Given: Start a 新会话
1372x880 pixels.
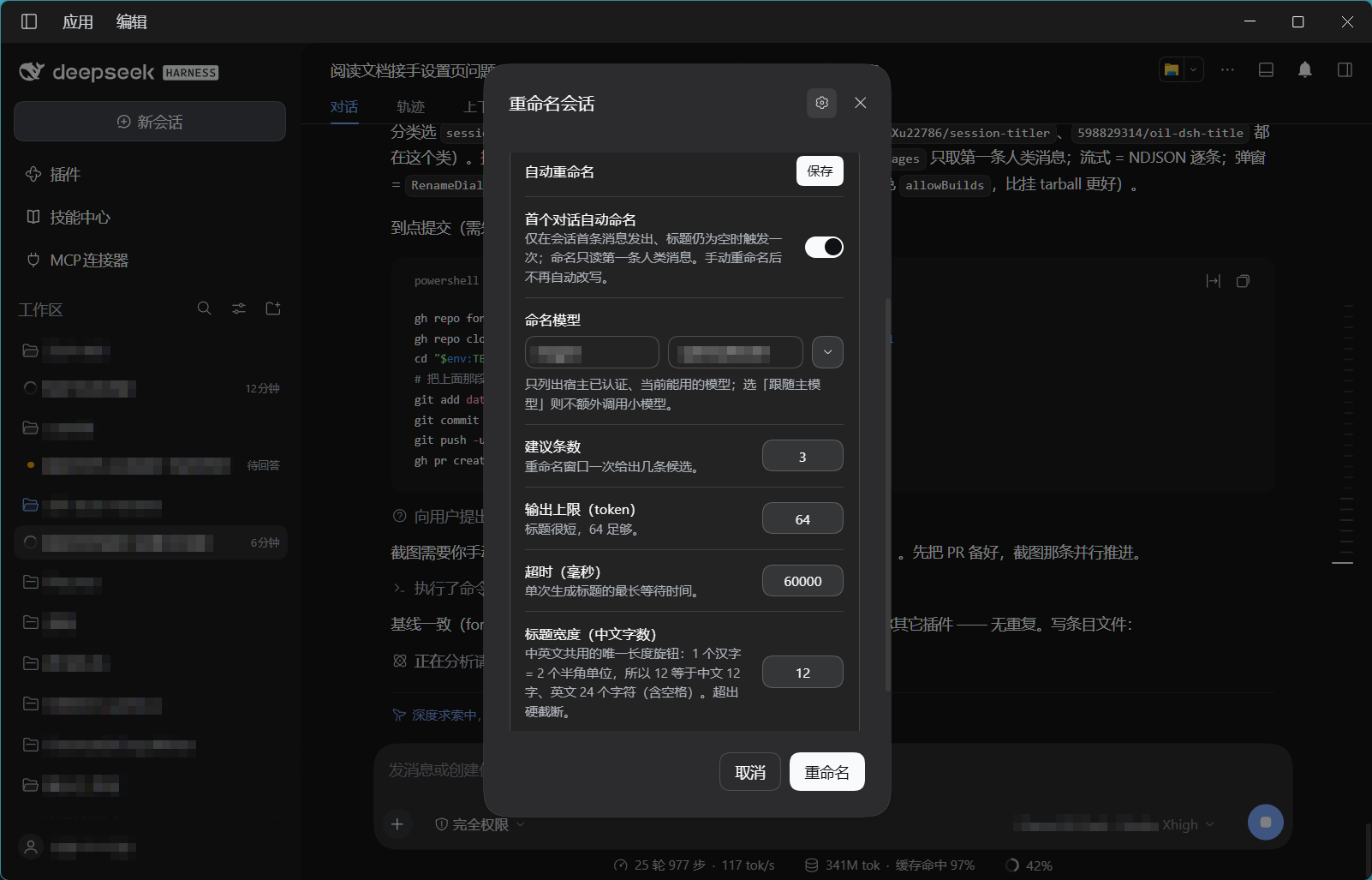Looking at the screenshot, I should point(150,122).
